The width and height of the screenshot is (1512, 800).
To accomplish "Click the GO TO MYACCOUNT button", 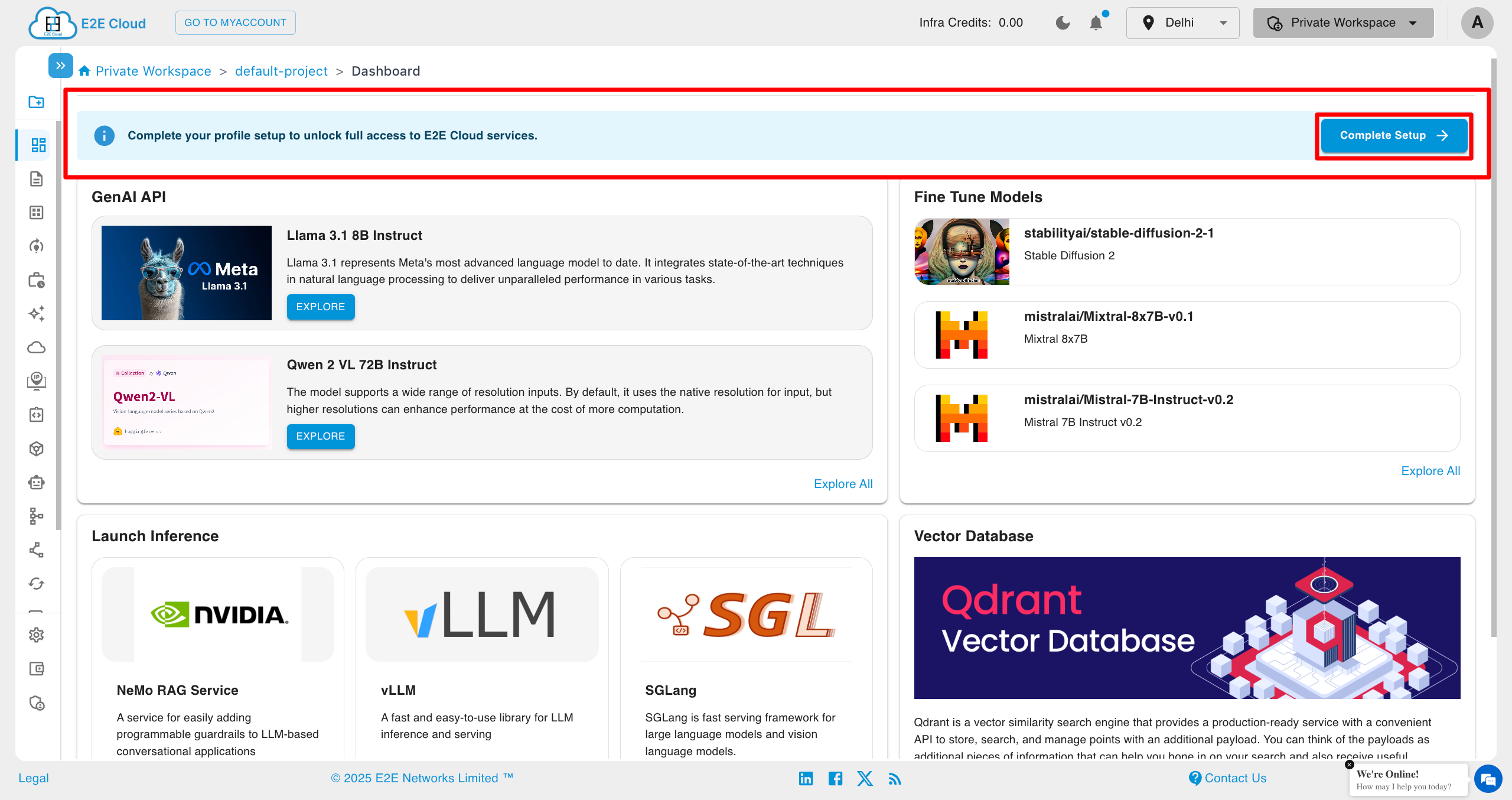I will tap(236, 22).
